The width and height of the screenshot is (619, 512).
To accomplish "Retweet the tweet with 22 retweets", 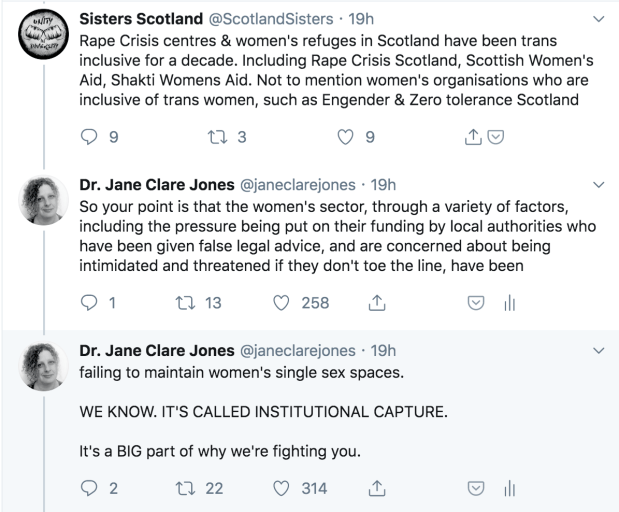I will (x=188, y=489).
